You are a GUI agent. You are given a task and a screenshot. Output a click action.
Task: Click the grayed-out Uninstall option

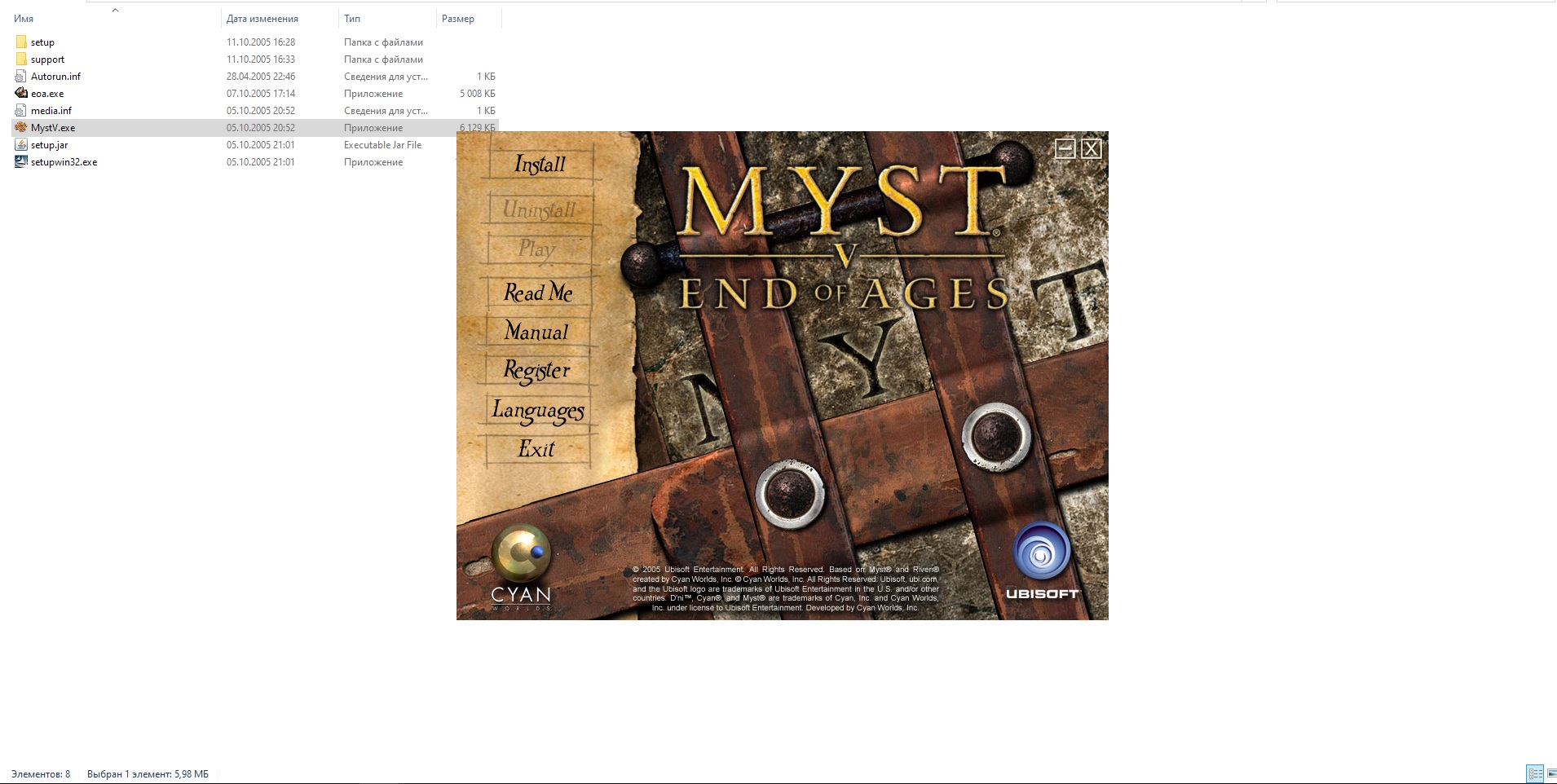539,209
